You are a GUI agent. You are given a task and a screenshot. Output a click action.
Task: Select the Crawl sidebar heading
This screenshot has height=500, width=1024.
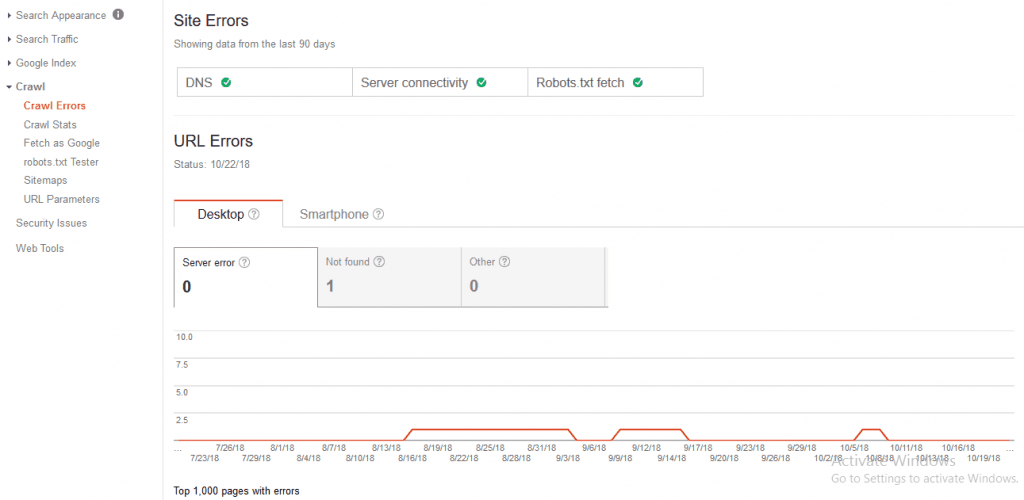30,87
